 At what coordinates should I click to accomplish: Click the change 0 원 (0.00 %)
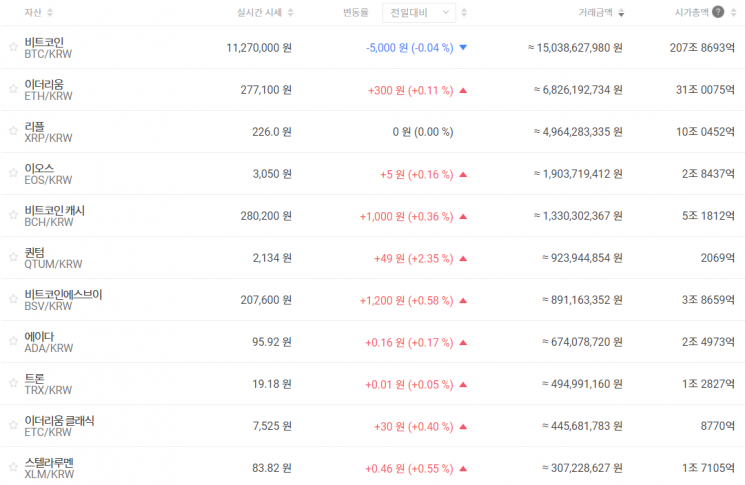coord(423,132)
